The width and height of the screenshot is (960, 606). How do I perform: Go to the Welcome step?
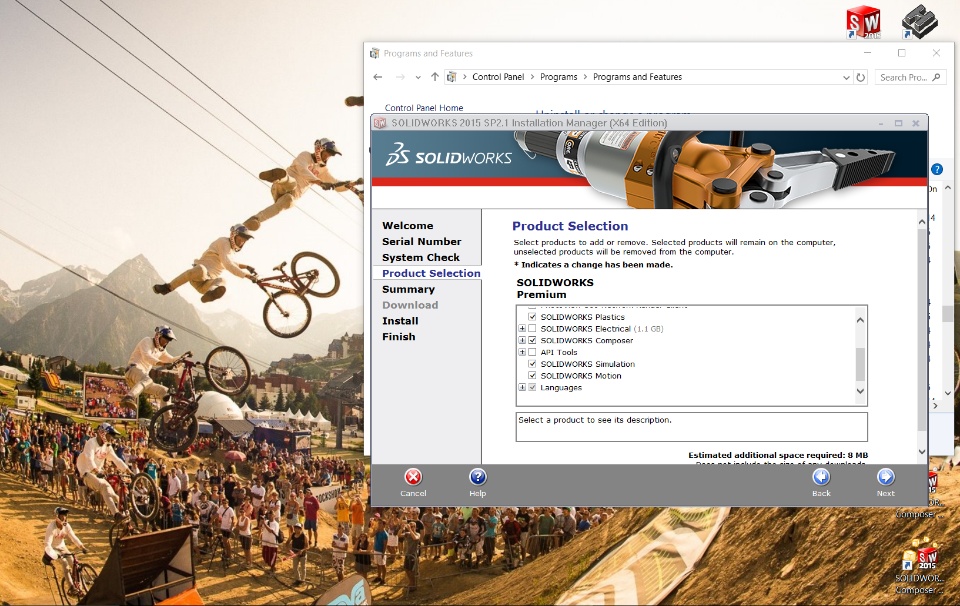[x=407, y=226]
